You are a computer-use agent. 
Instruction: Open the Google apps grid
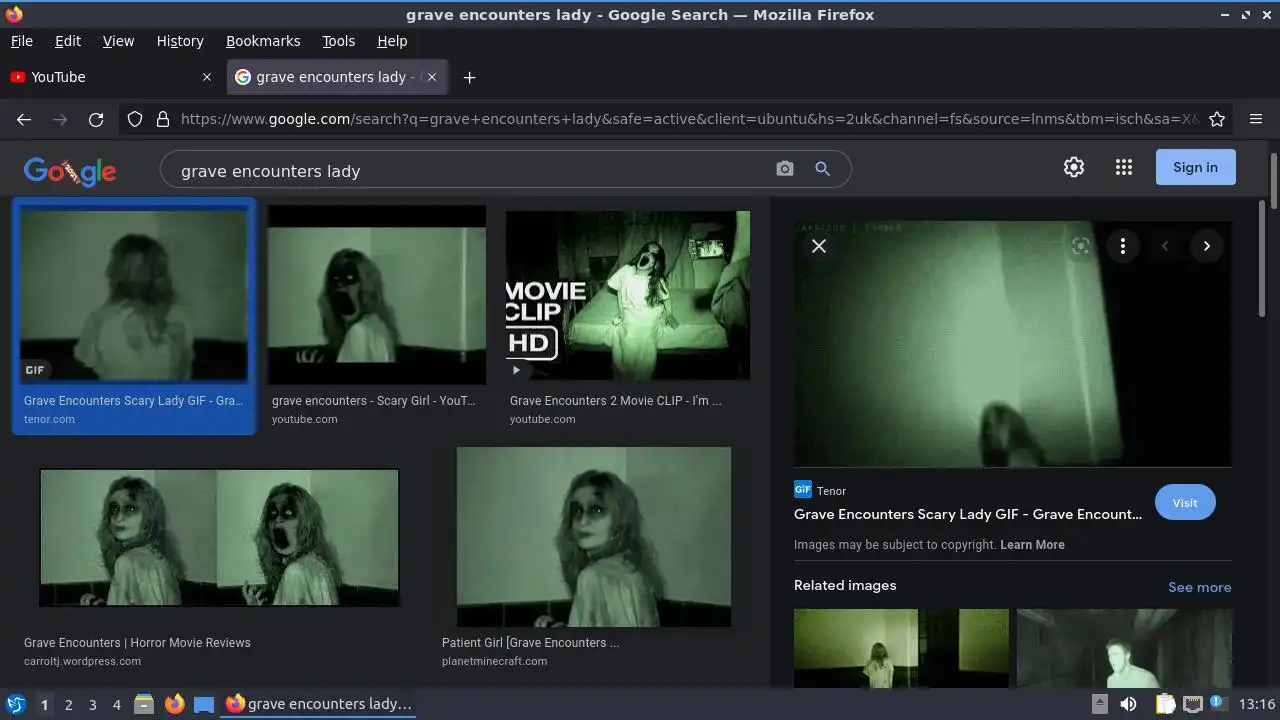(1124, 167)
